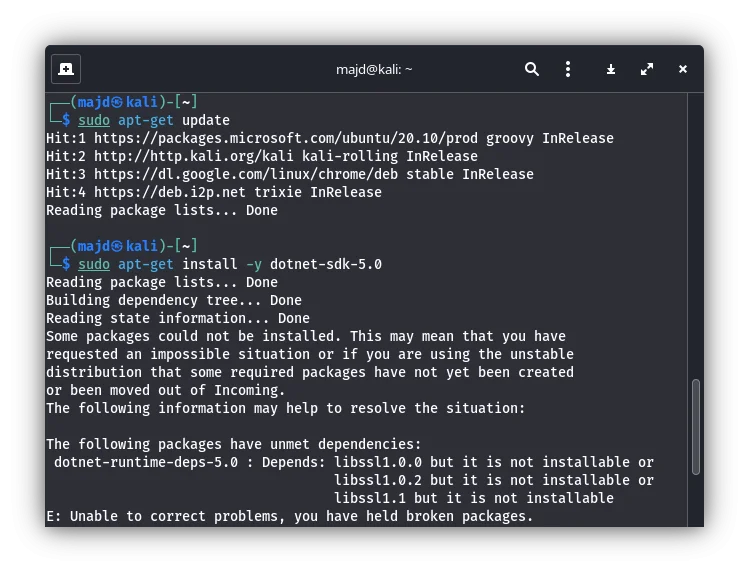Screen dimensions: 749x572
Task: Click the packages.microsoft.com URL in output
Action: click(286, 139)
